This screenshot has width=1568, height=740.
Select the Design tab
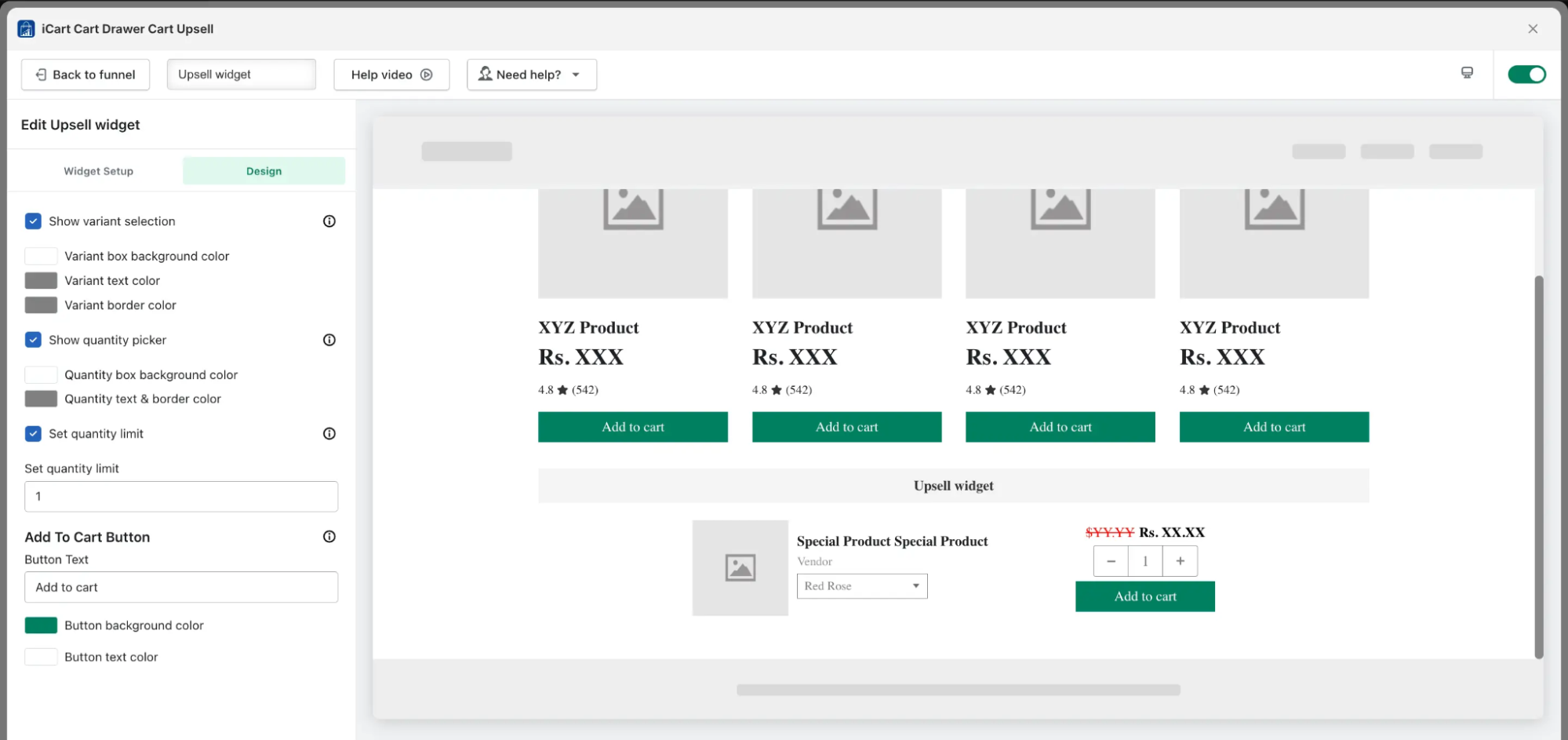(264, 171)
